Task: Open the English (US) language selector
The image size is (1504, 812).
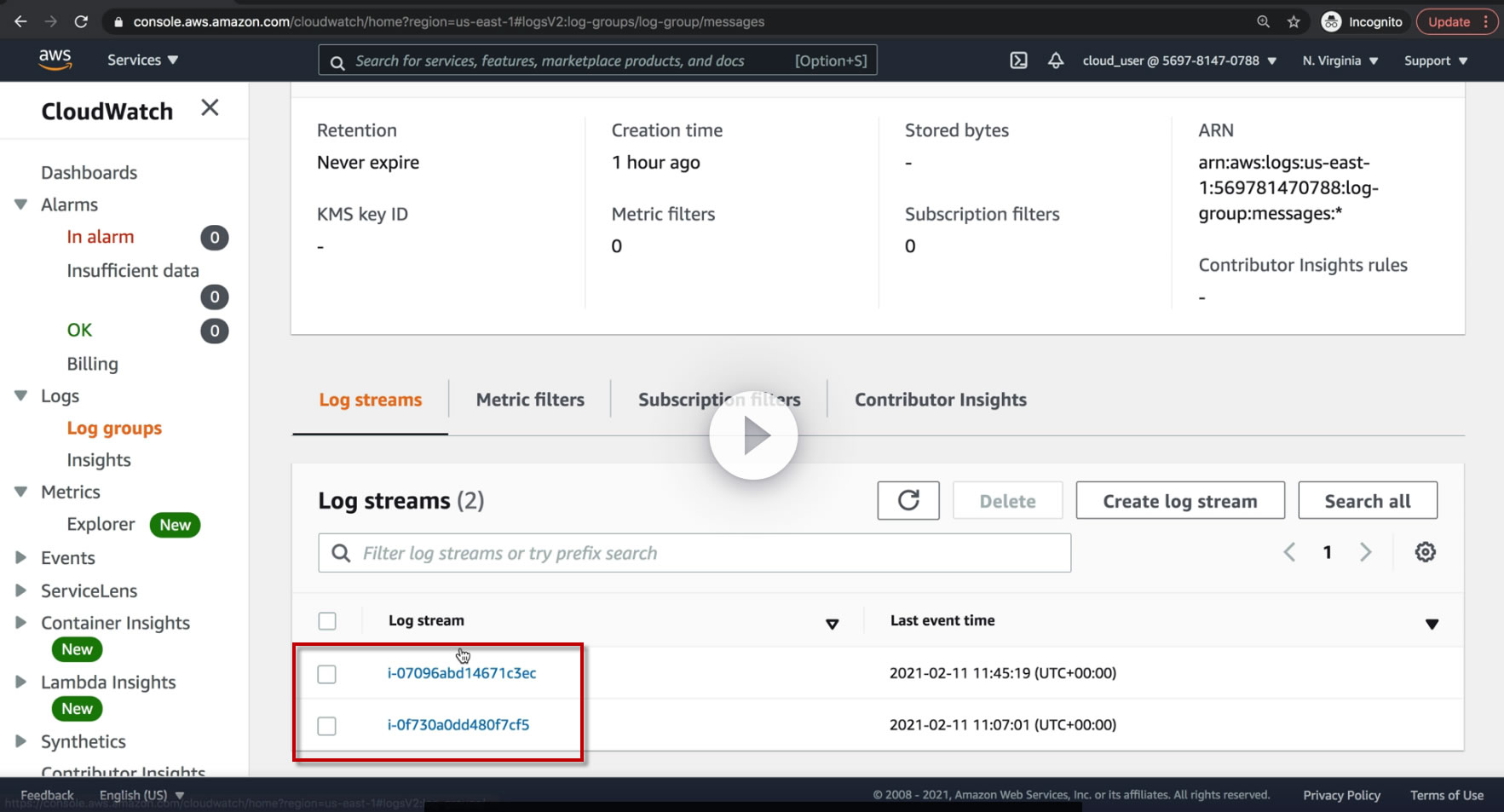Action: pyautogui.click(x=141, y=795)
